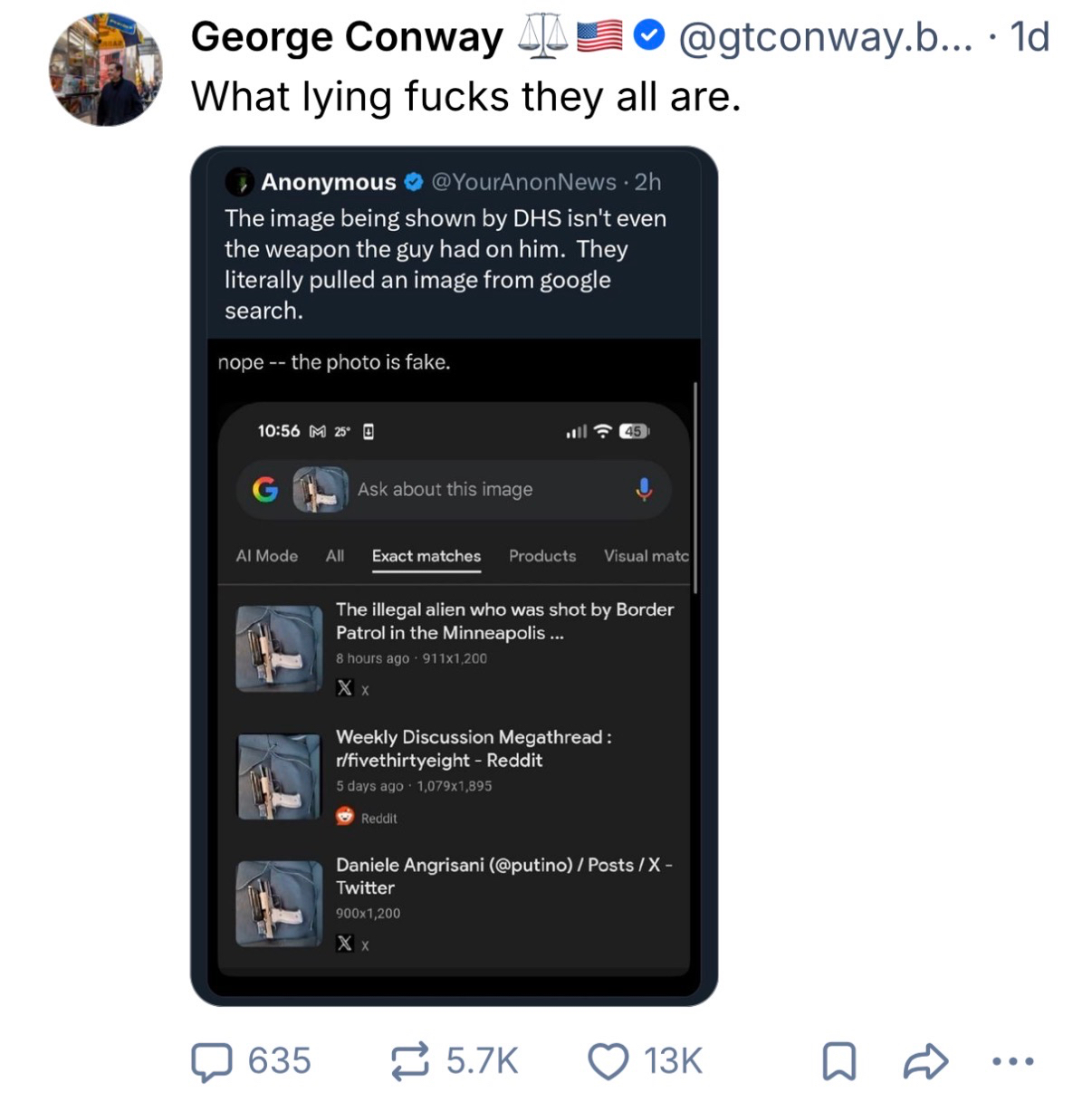
Task: Open George Conway's profile avatar
Action: pos(106,70)
